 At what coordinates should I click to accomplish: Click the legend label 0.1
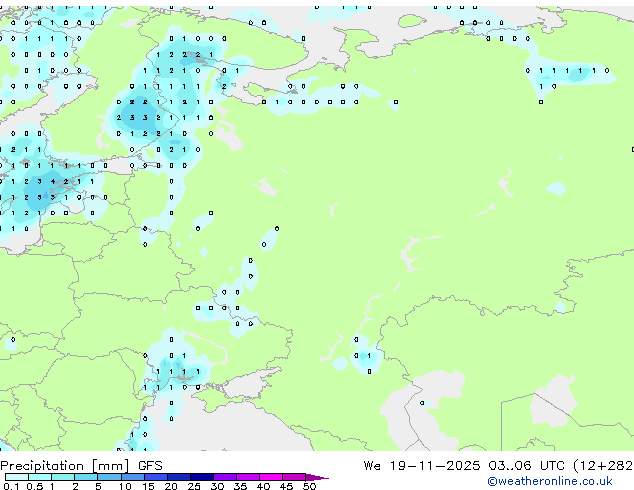tap(11, 486)
